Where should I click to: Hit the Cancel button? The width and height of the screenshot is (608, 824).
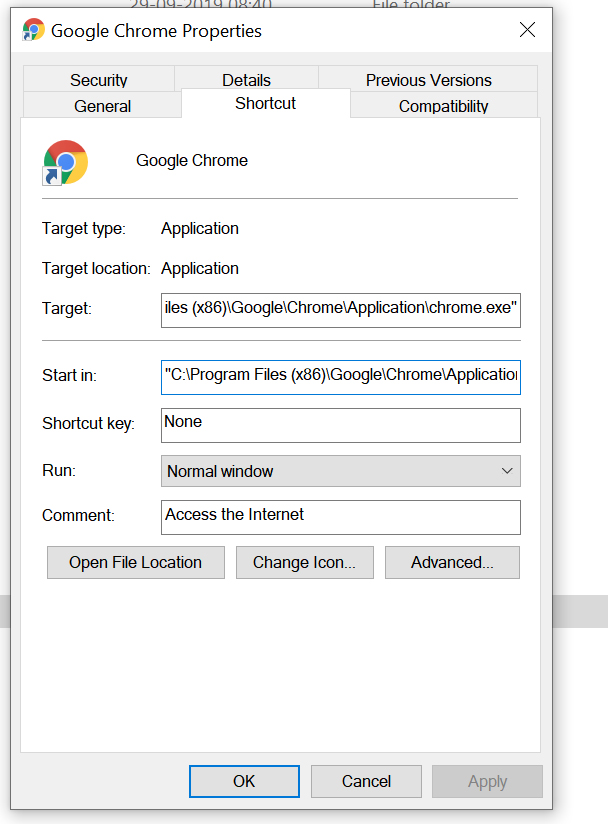click(x=366, y=781)
